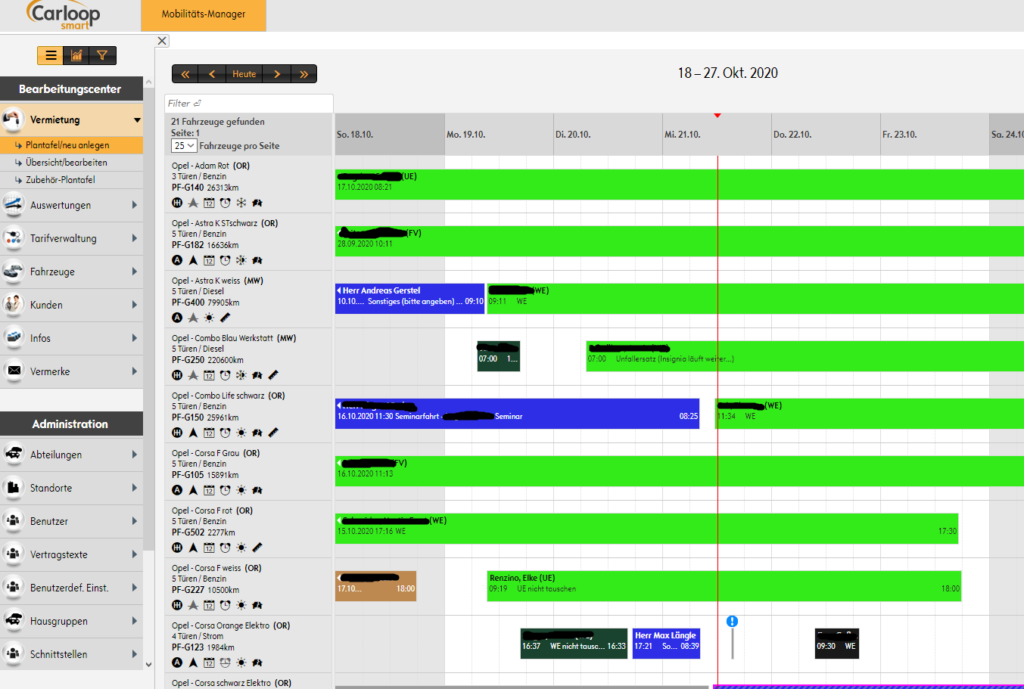Screen dimensions: 1024x689
Task: Click automatic transmission icon for PF-G182
Action: point(177,261)
